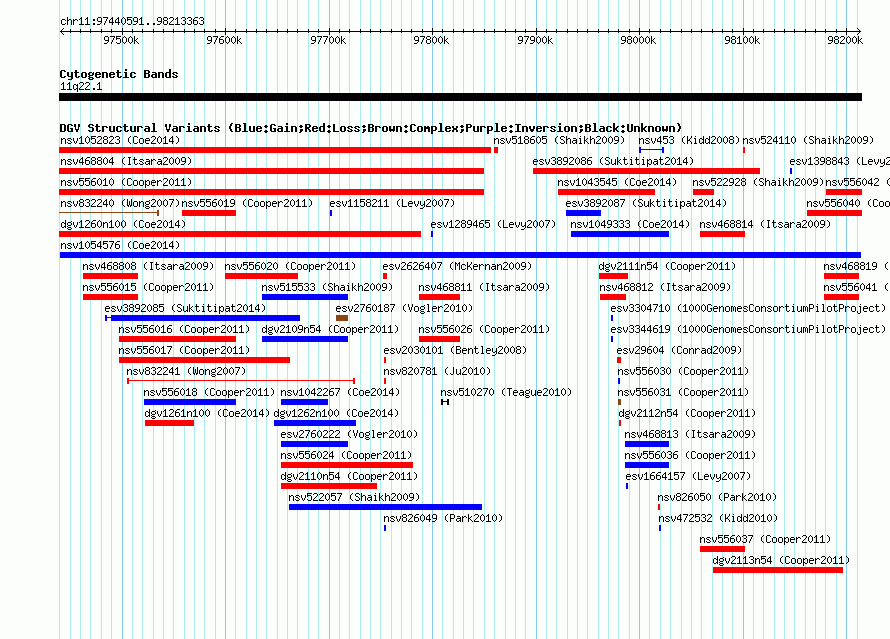Click the 97500k ruler position
Image resolution: width=890 pixels, height=639 pixels.
point(121,40)
